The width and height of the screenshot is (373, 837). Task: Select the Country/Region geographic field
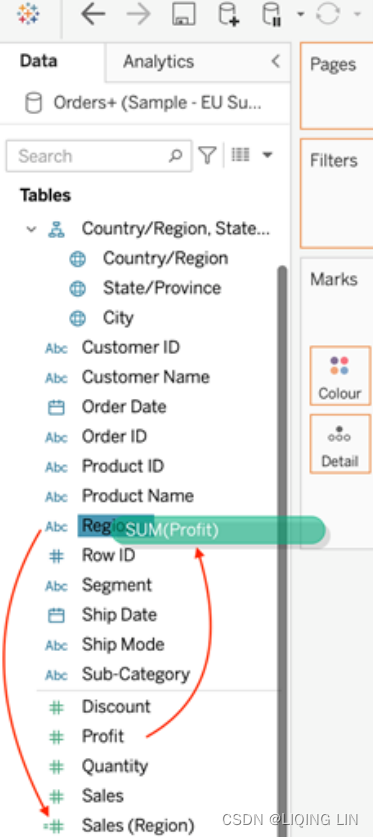[165, 258]
